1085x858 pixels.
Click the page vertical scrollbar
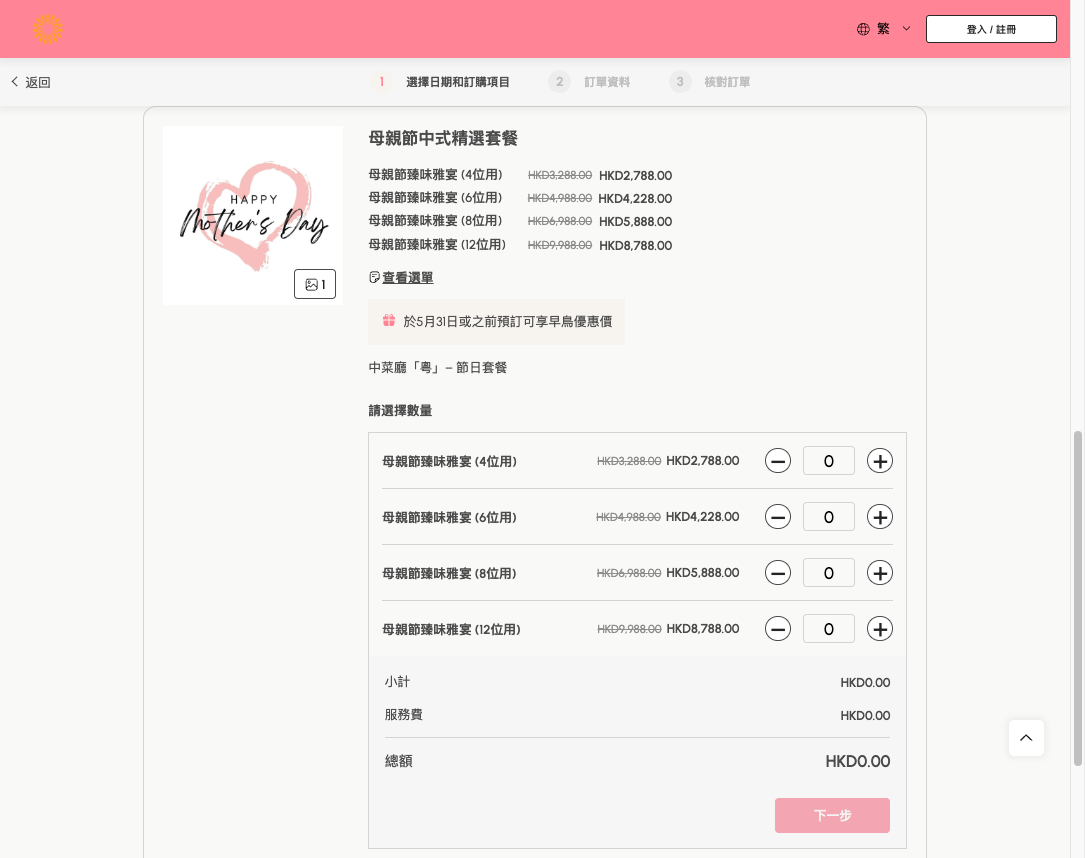(x=1077, y=598)
